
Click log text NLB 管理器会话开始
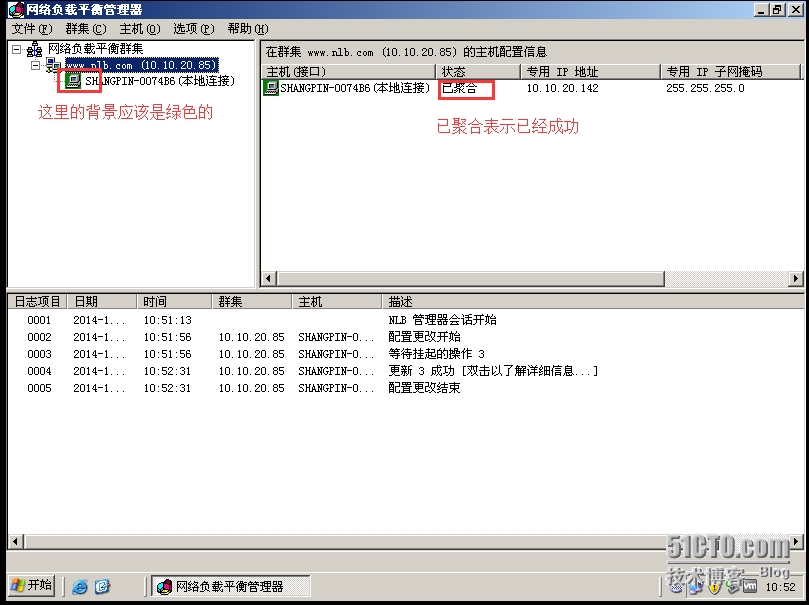pyautogui.click(x=442, y=320)
